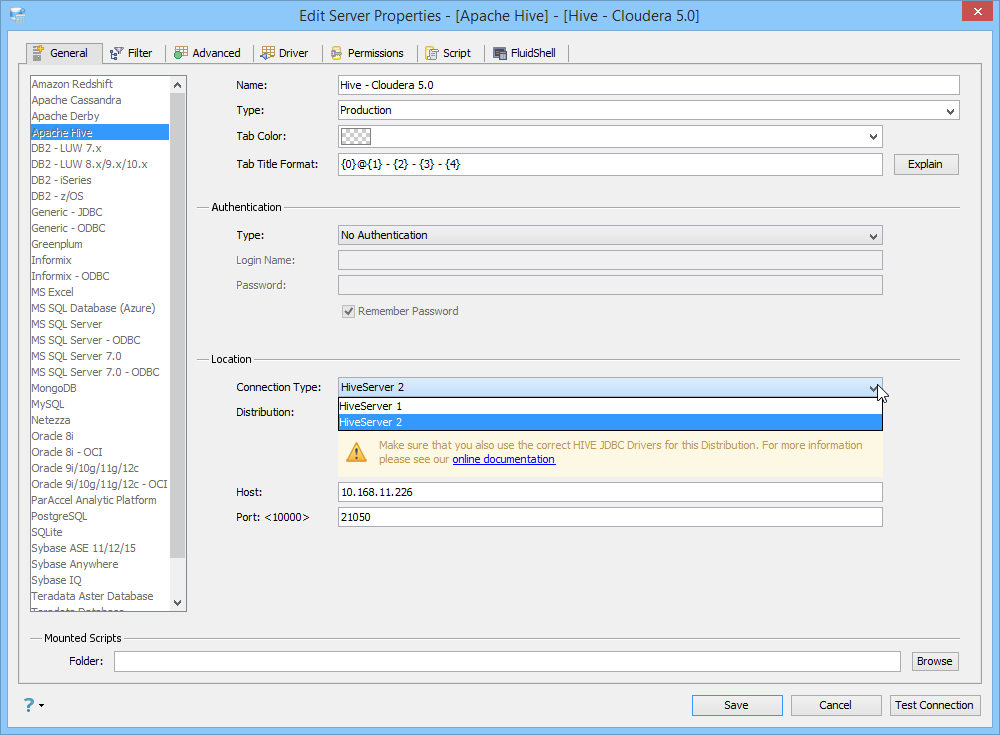Switch to the Driver tab
1000x735 pixels.
point(285,54)
